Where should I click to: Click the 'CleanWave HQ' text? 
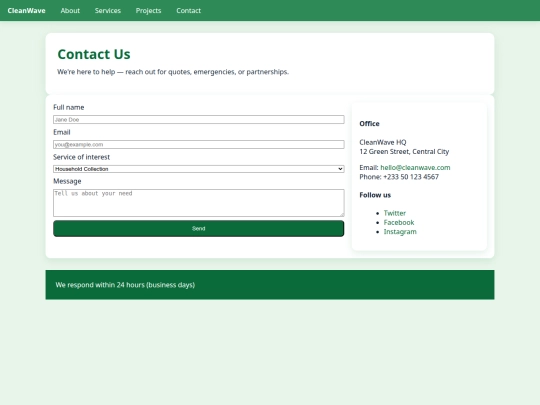[383, 142]
